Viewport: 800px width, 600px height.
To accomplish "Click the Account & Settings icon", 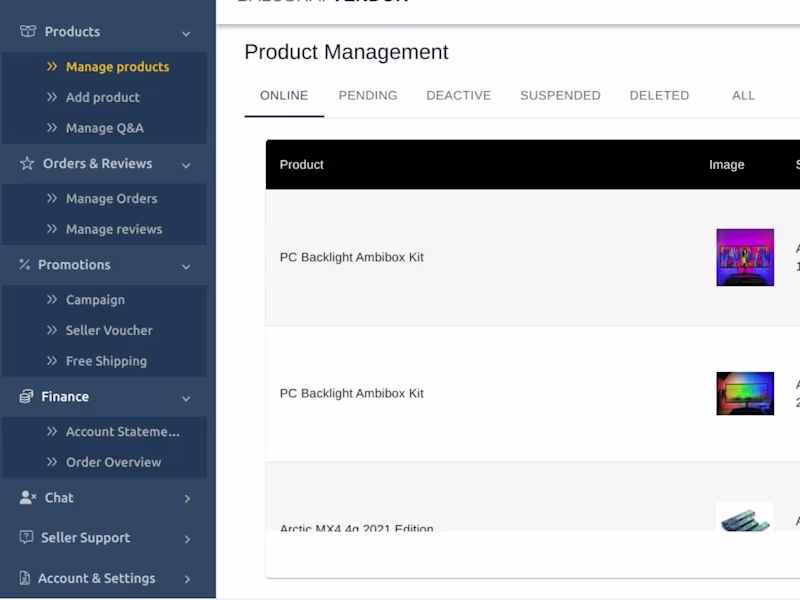I will pos(25,578).
